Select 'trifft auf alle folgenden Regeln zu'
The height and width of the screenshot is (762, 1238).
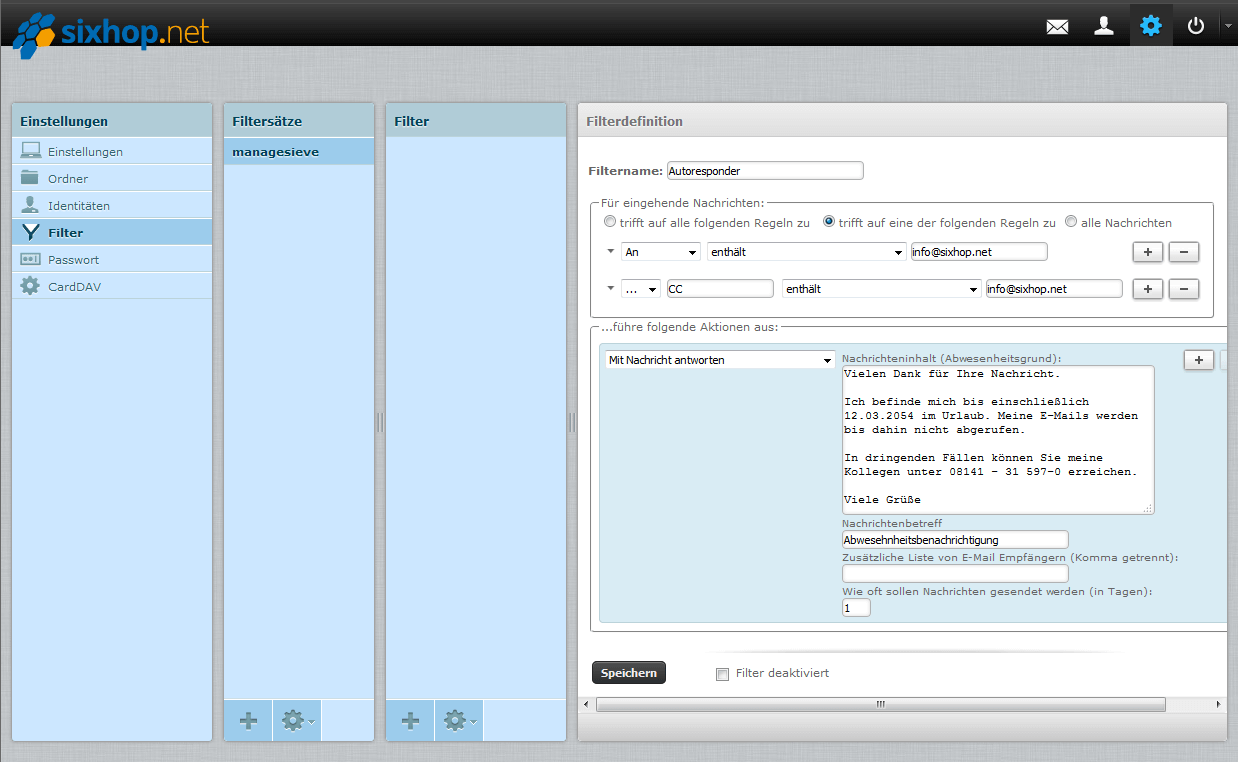tap(610, 222)
